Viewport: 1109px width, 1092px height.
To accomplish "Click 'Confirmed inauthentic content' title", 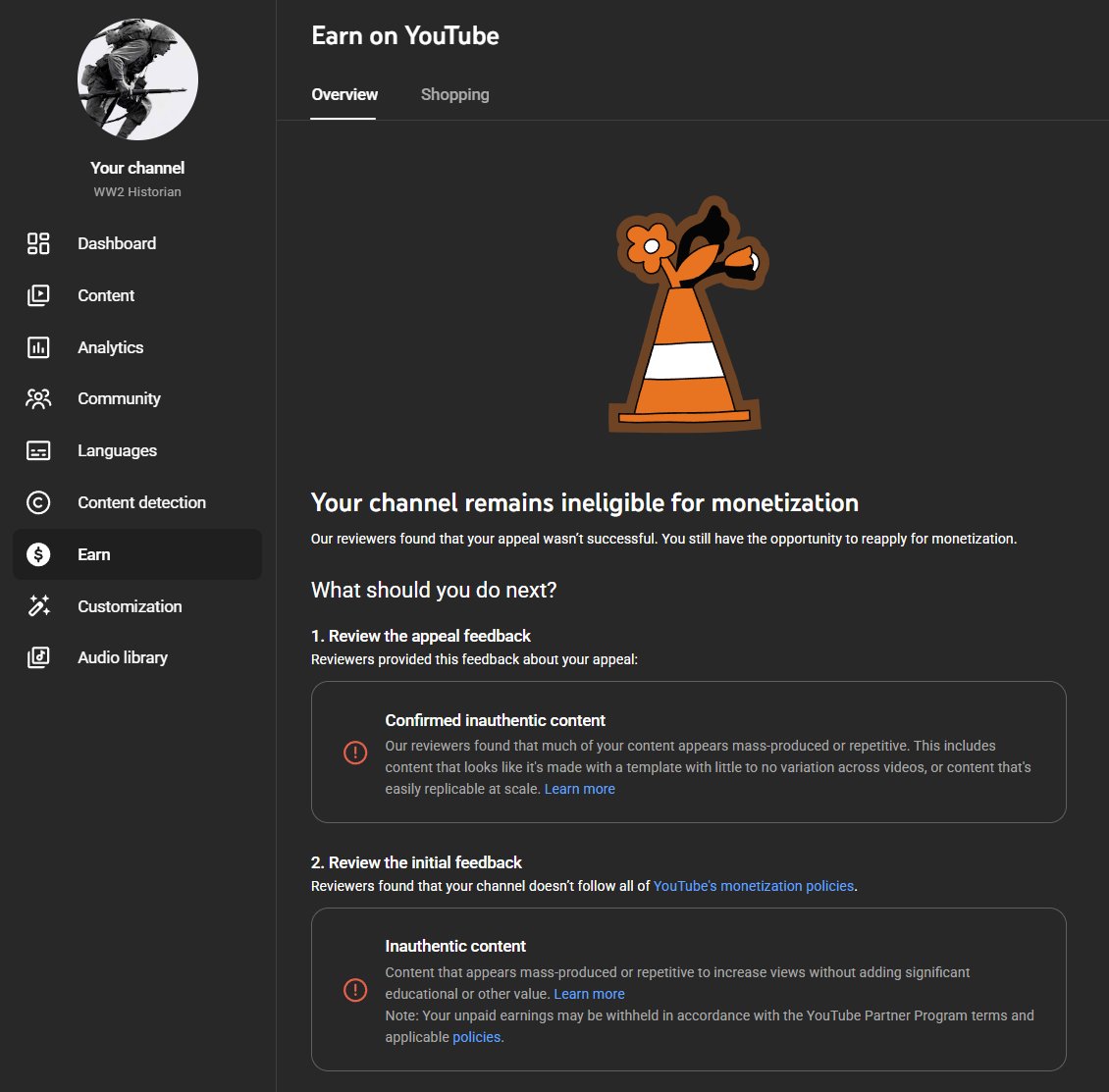I will click(495, 720).
